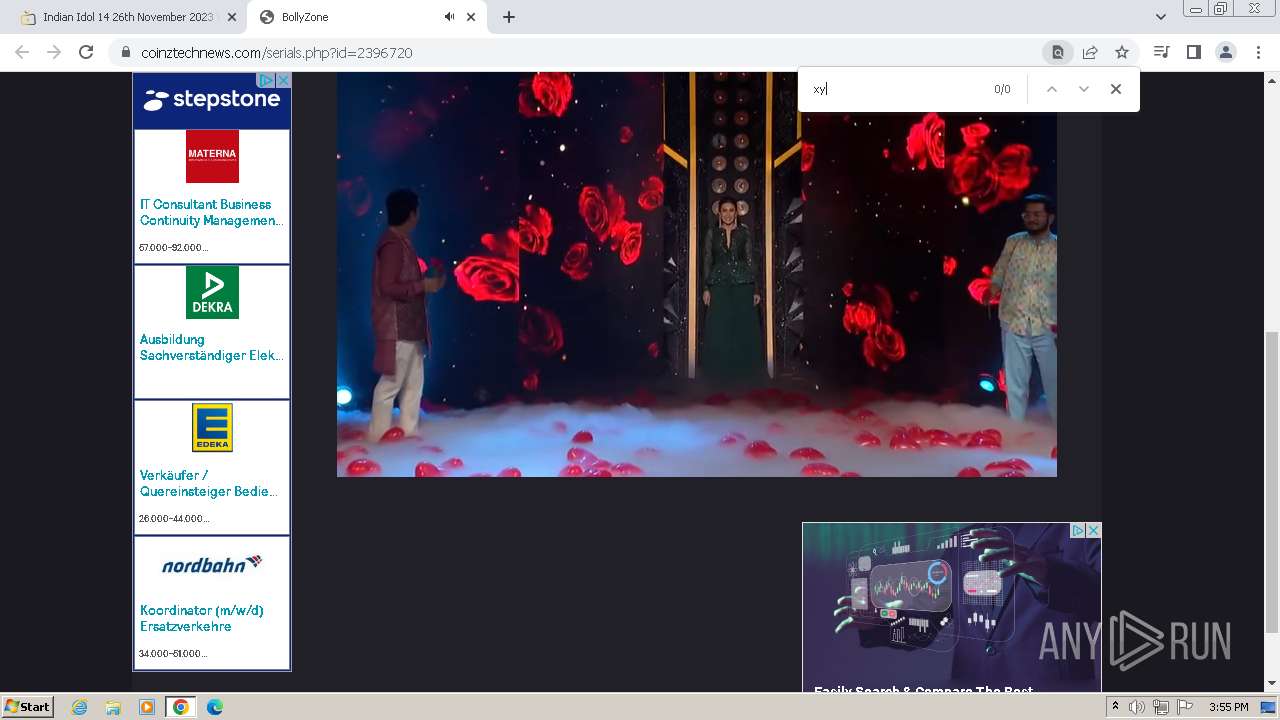The width and height of the screenshot is (1280, 720).
Task: Close the stepstone sidebar ad
Action: pos(283,80)
